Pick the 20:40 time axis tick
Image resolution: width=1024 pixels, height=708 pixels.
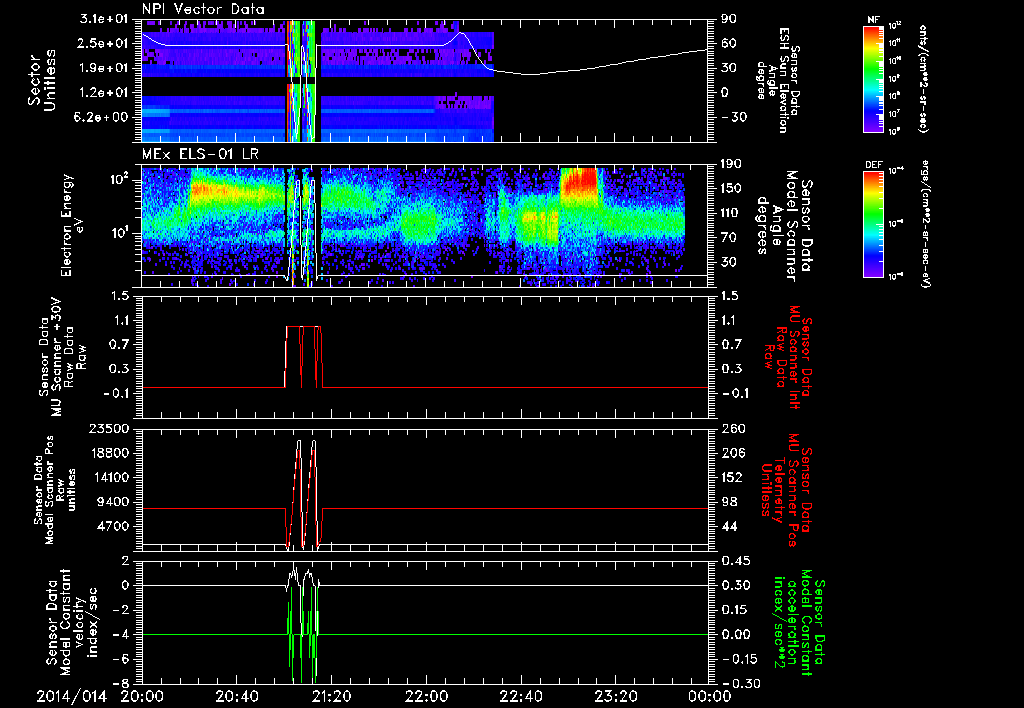pos(236,696)
